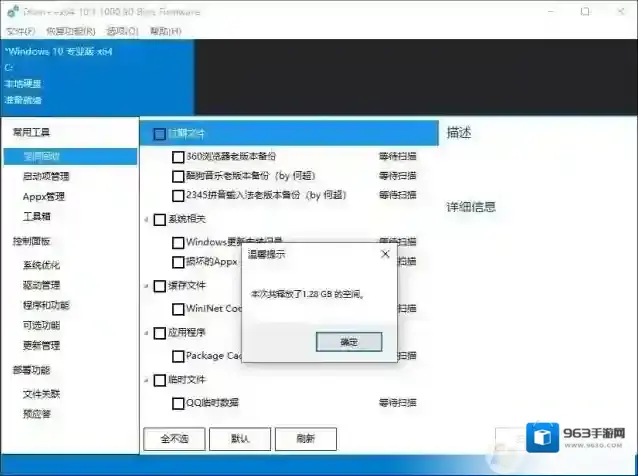Select 系统优化 under 控制面板

(41, 265)
